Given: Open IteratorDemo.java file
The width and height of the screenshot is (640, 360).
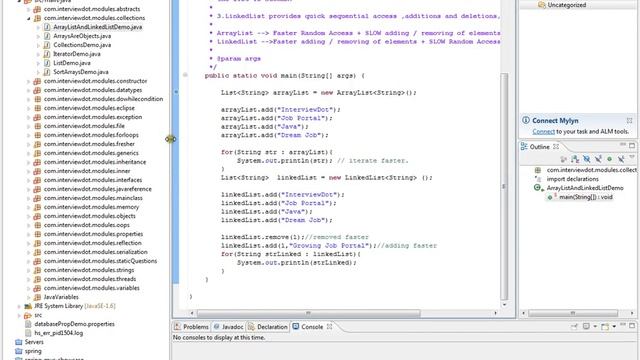Looking at the screenshot, I should click(x=77, y=54).
